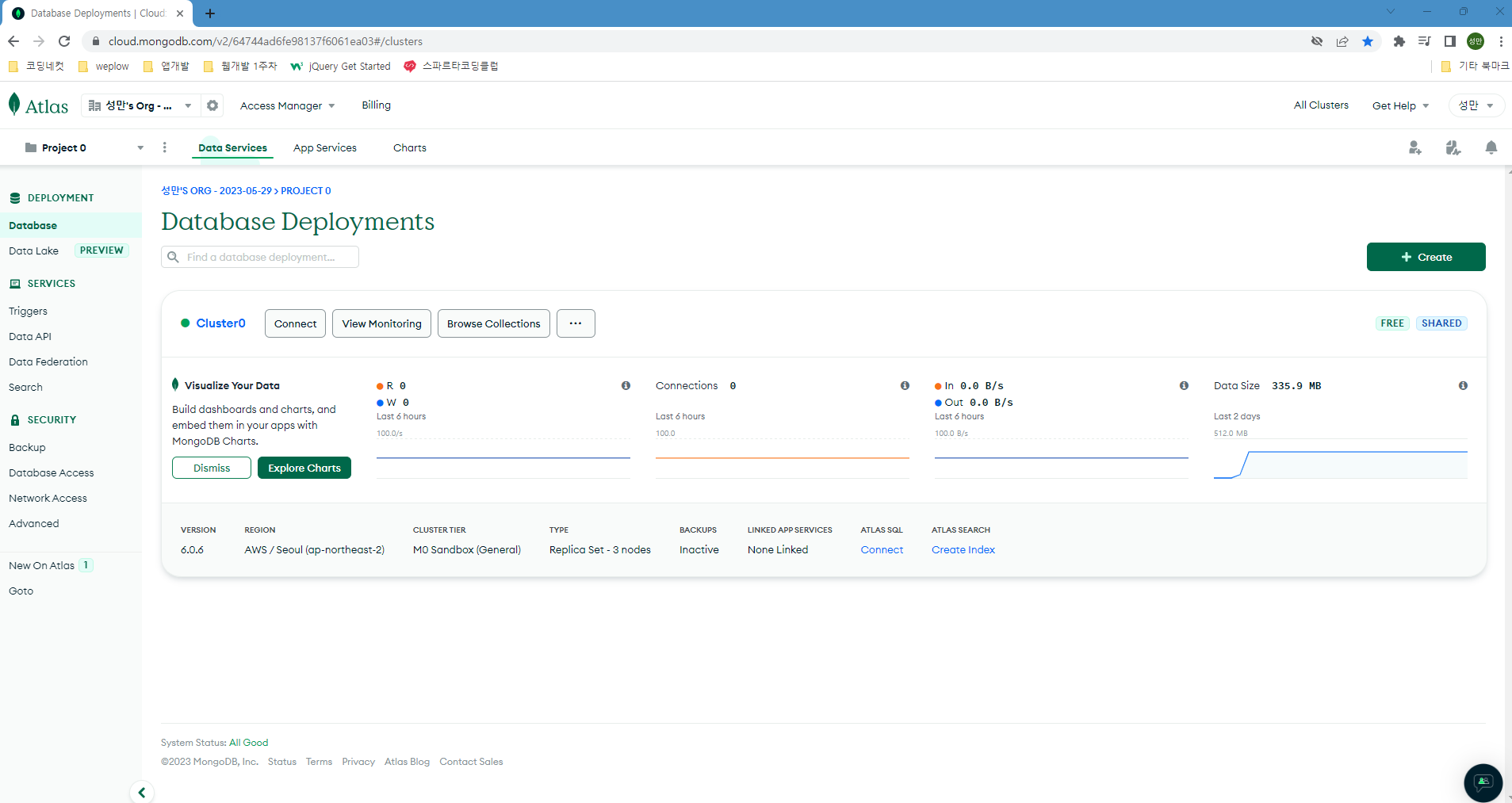
Task: Click the browser address bar URL
Action: [265, 41]
